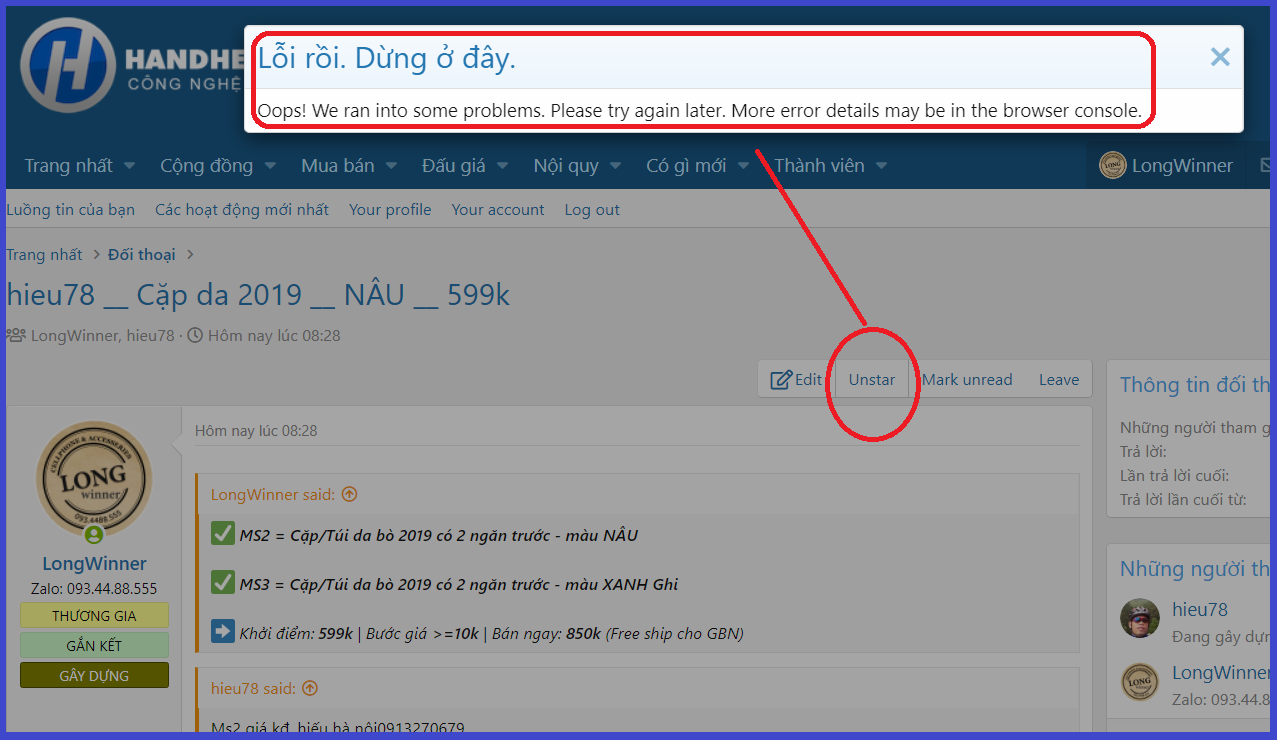Leave the conversation

(1058, 380)
